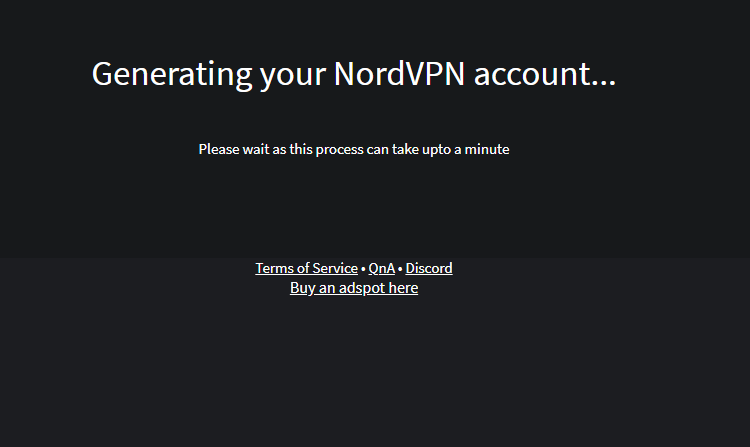
Task: Click the word Service in the Terms link
Action: (x=334, y=268)
